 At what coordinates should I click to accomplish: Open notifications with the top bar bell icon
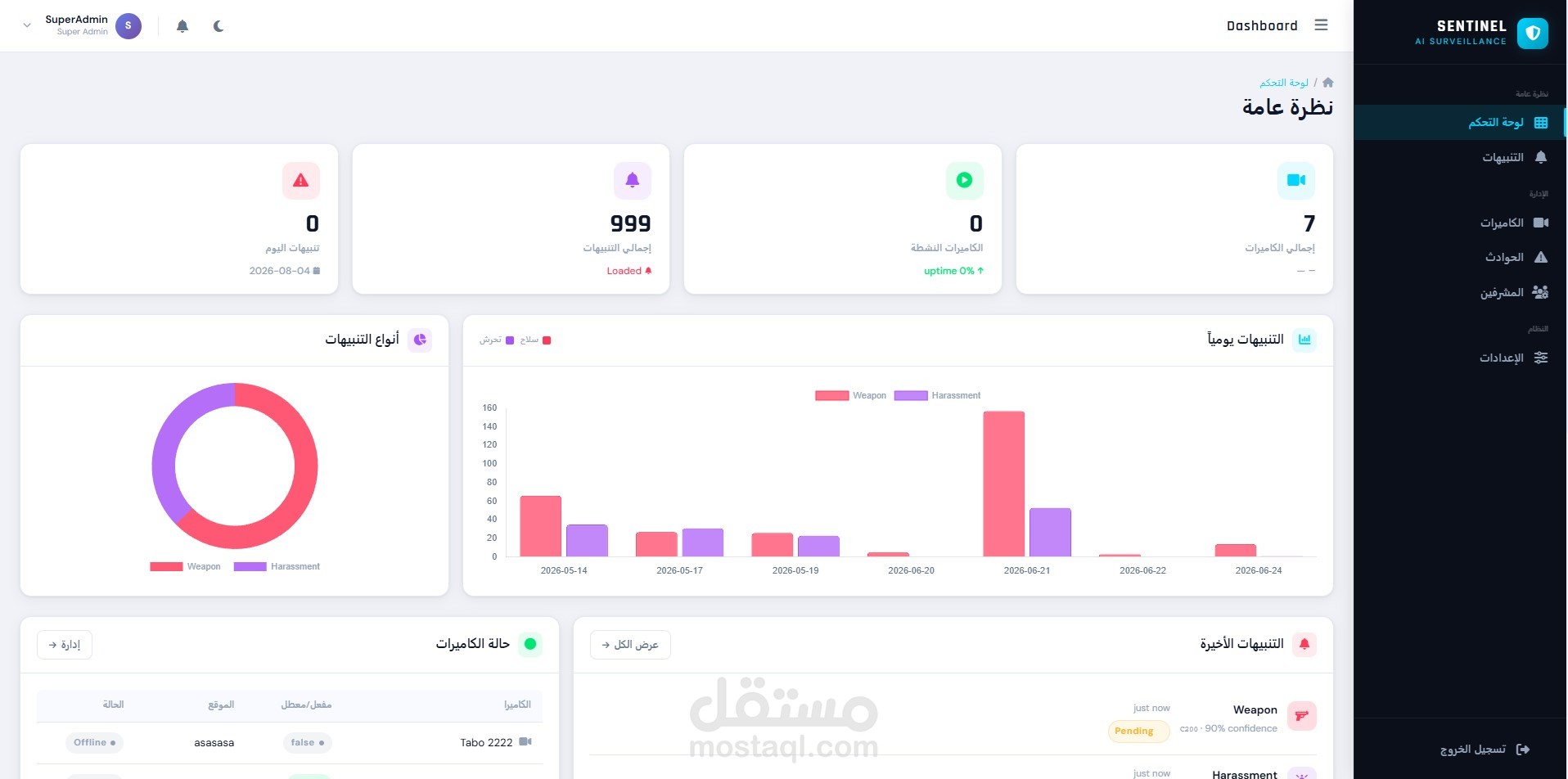pos(182,26)
